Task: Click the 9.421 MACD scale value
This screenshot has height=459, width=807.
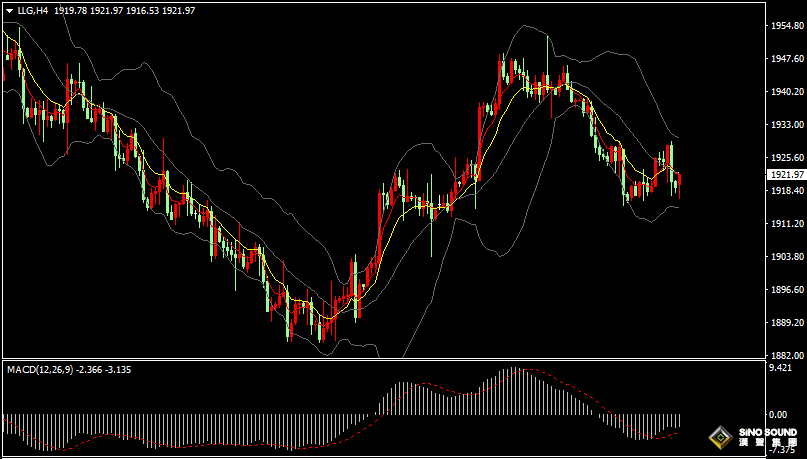Action: tap(779, 368)
